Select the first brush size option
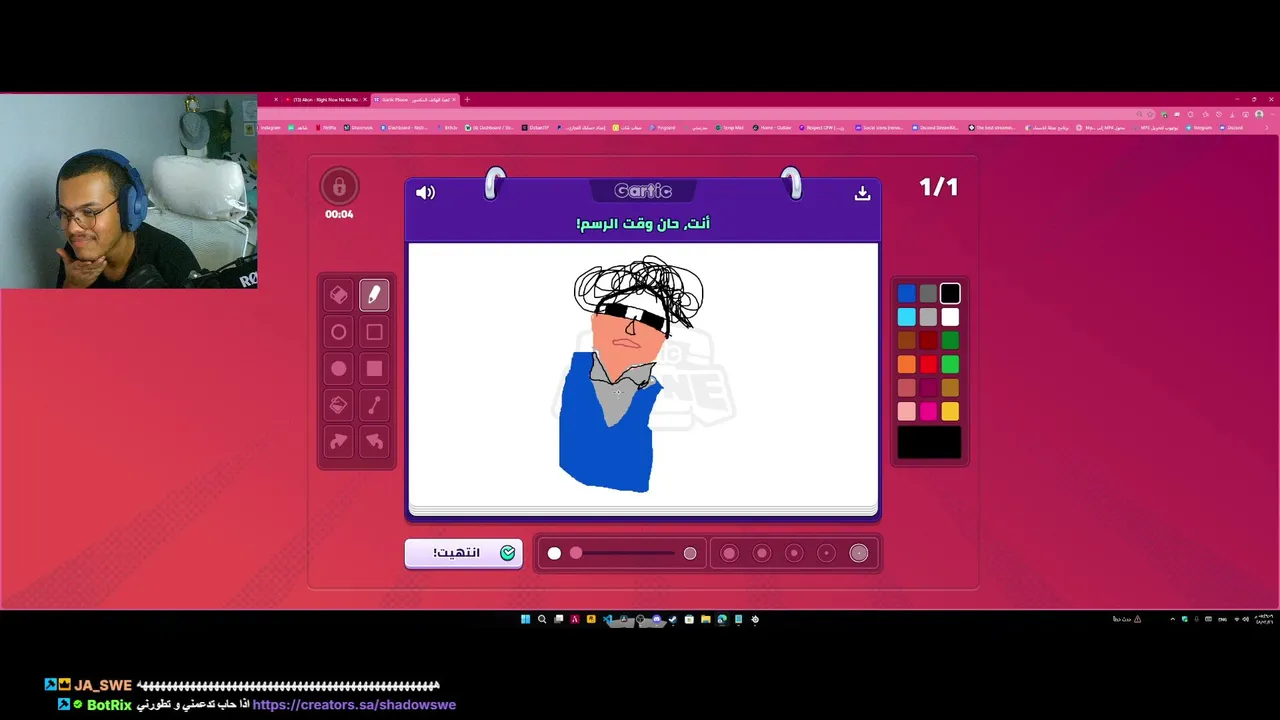This screenshot has height=720, width=1280. point(729,553)
